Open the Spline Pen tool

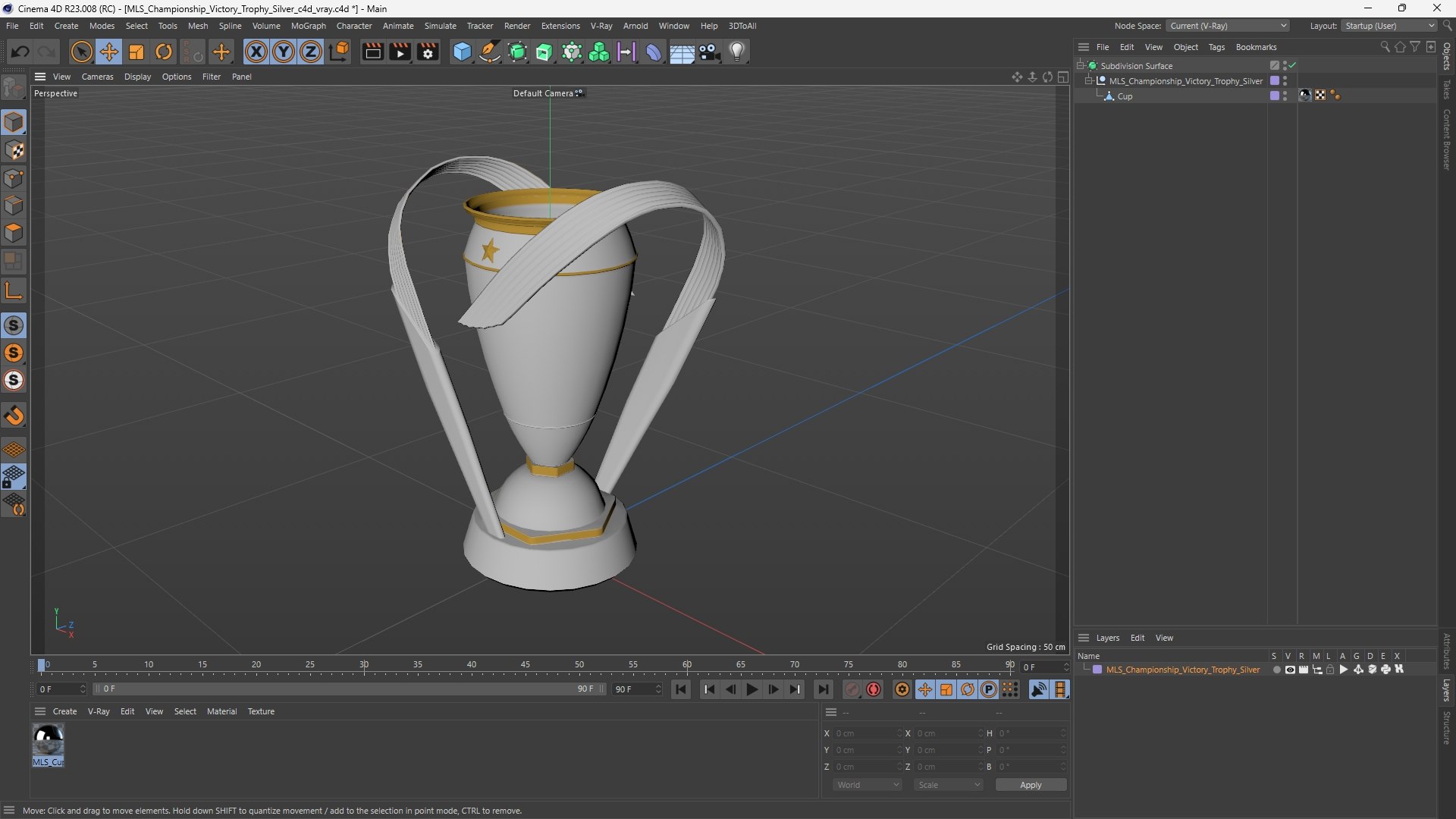coord(490,52)
